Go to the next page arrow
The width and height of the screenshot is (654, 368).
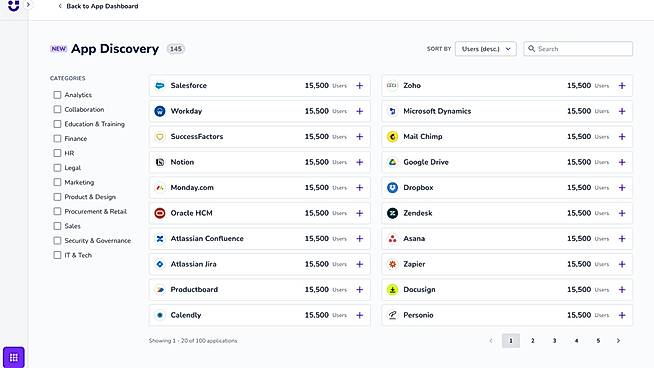pyautogui.click(x=618, y=341)
